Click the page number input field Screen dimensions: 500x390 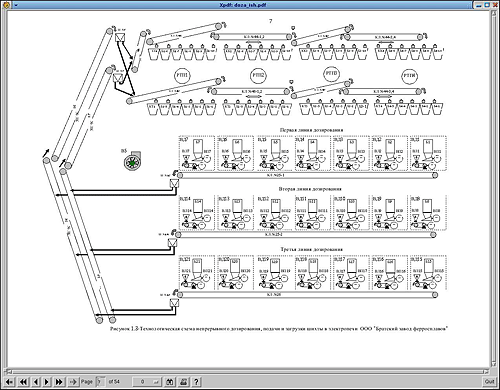(x=101, y=381)
